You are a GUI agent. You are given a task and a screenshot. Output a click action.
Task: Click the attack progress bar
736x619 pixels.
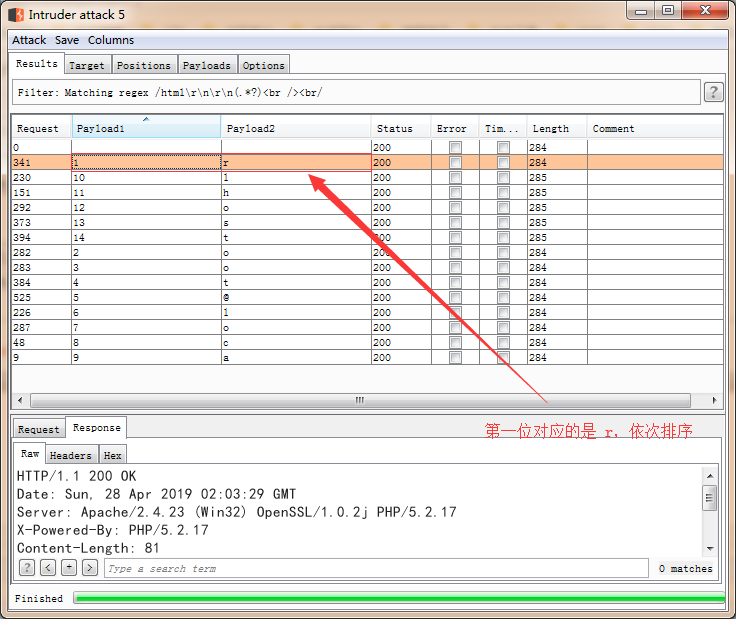click(x=399, y=598)
